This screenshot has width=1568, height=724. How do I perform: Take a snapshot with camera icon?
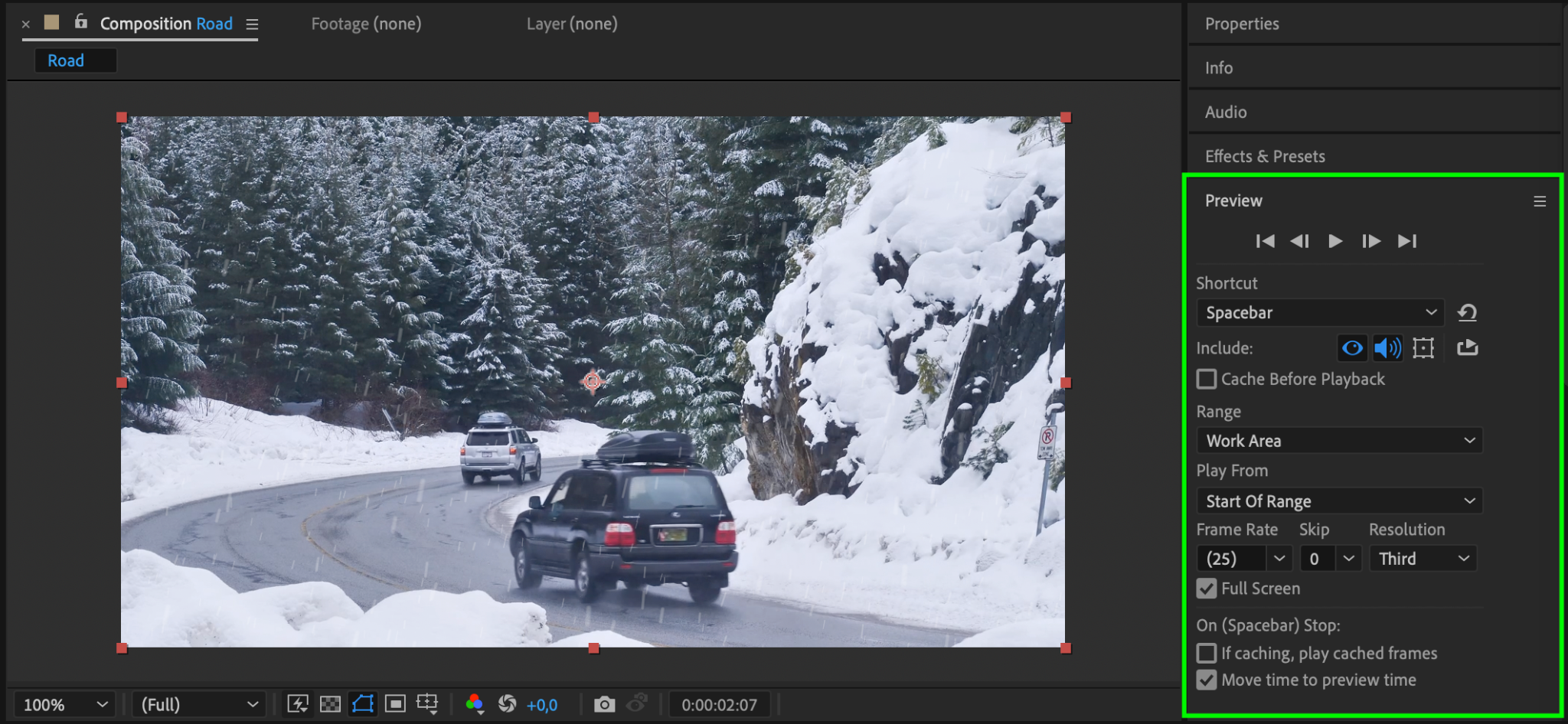pyautogui.click(x=604, y=704)
